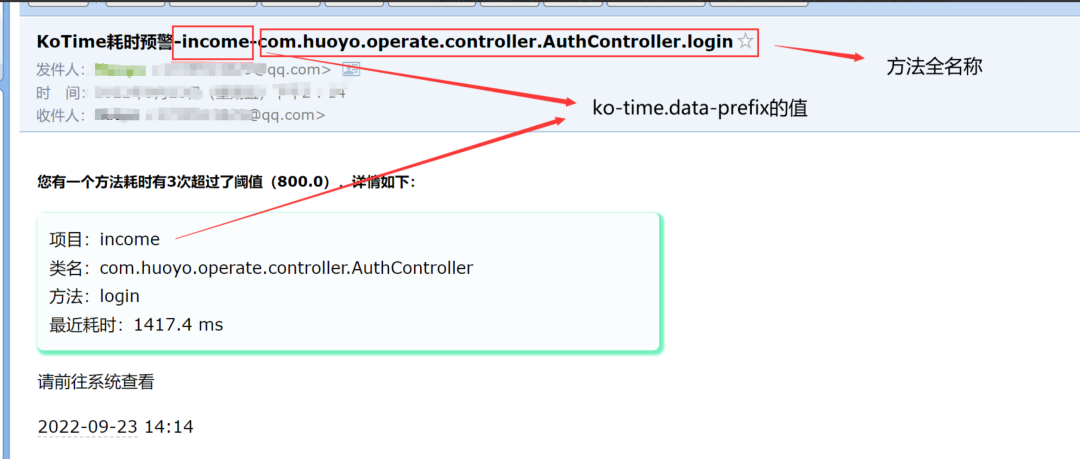This screenshot has width=1080, height=459.
Task: Click the blurred 时间 value in header
Action: click(220, 92)
